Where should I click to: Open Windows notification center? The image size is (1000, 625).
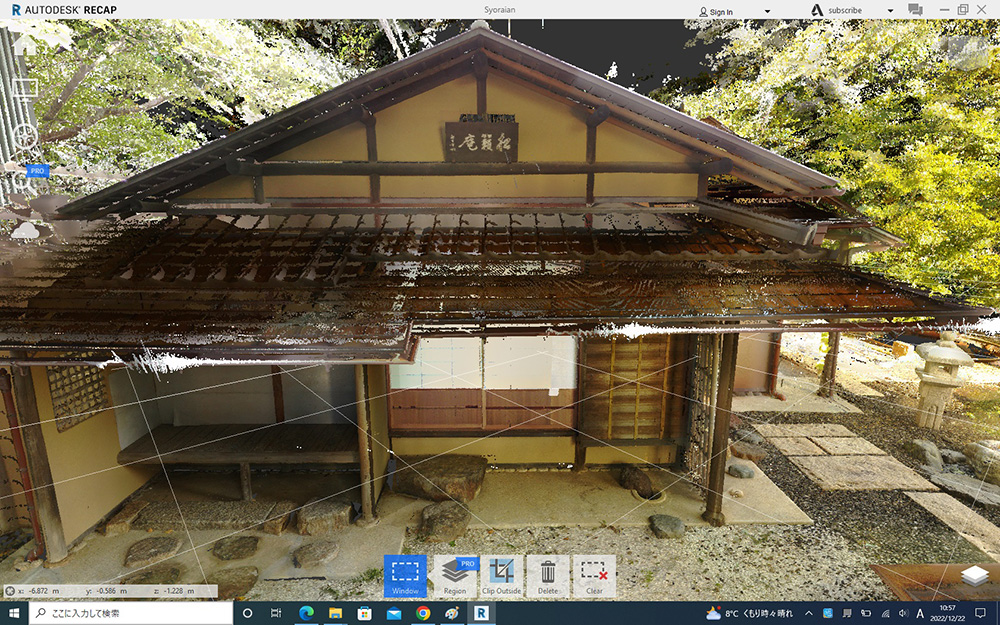(x=980, y=614)
